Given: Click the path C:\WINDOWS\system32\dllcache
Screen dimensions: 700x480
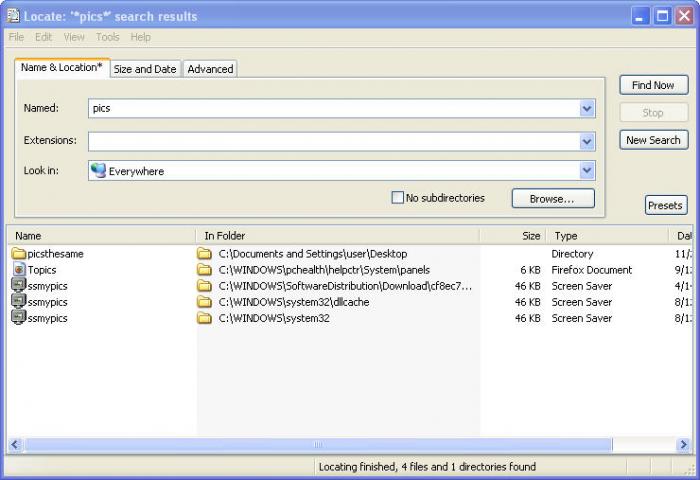Looking at the screenshot, I should [294, 302].
